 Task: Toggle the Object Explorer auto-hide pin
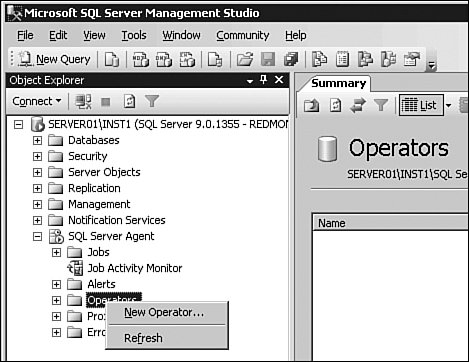[x=263, y=80]
